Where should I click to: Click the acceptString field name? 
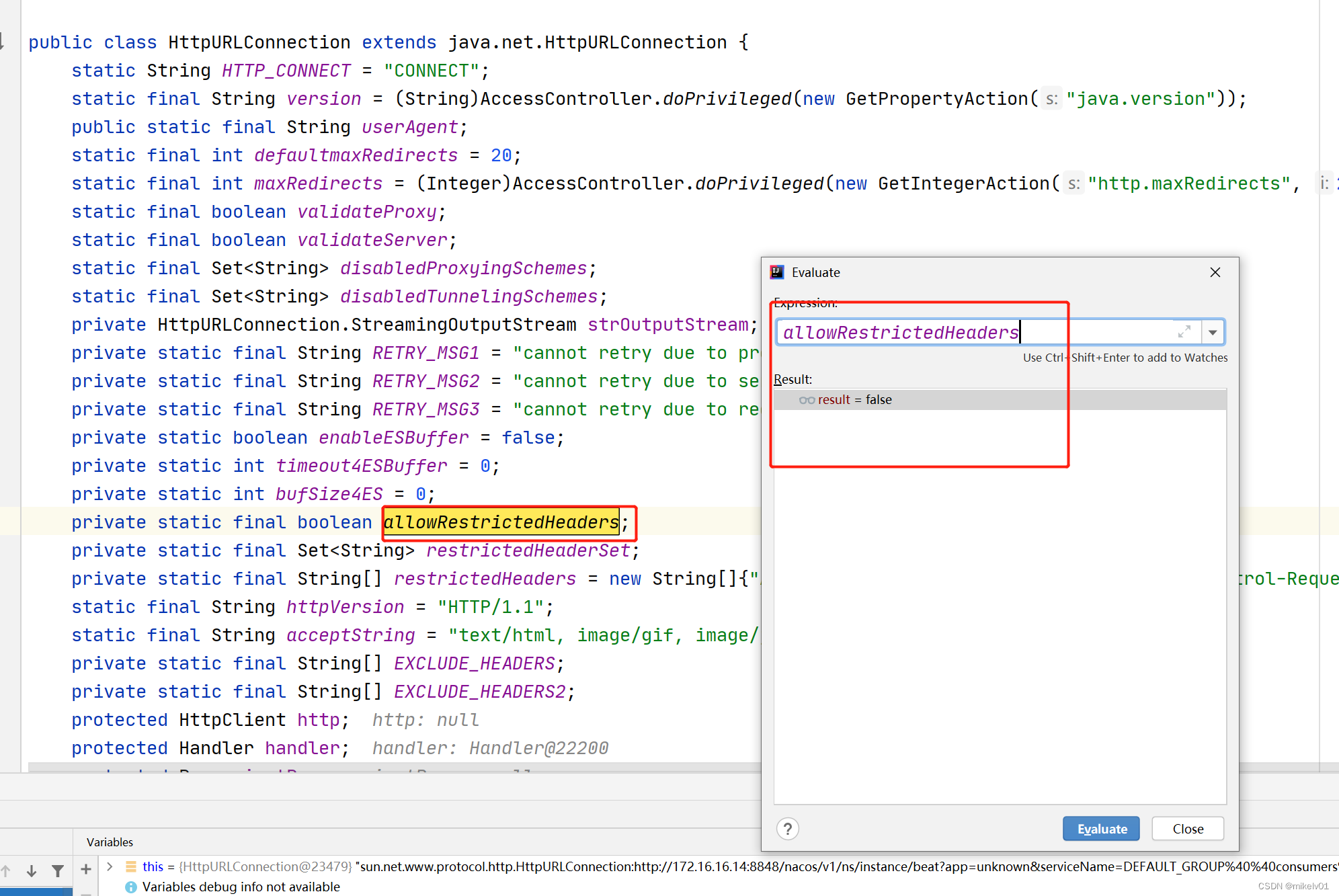[x=351, y=635]
